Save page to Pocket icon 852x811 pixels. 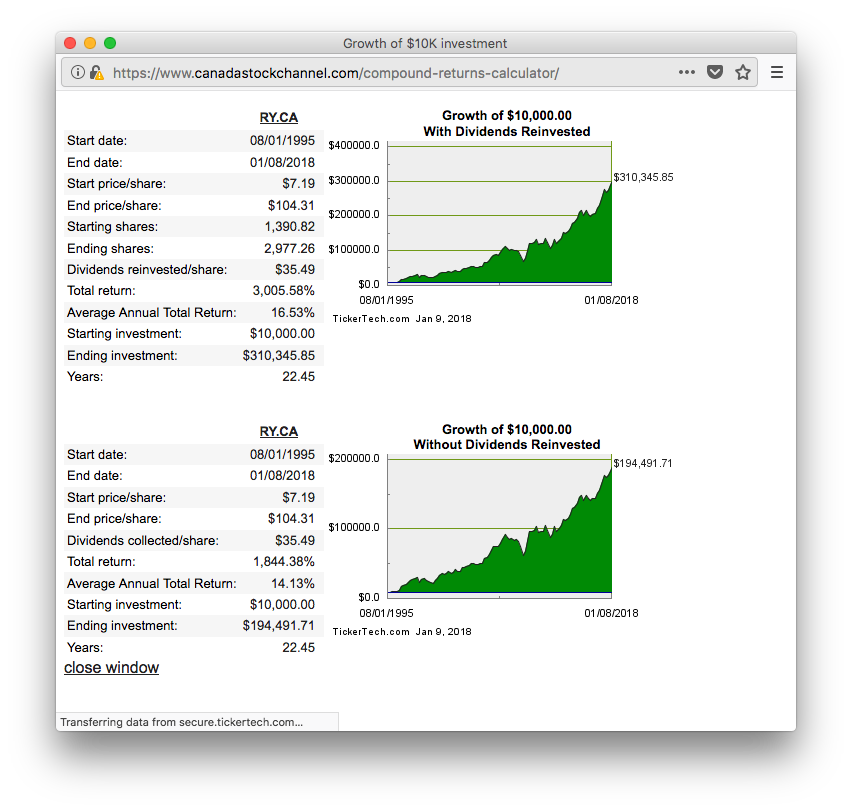[x=715, y=72]
